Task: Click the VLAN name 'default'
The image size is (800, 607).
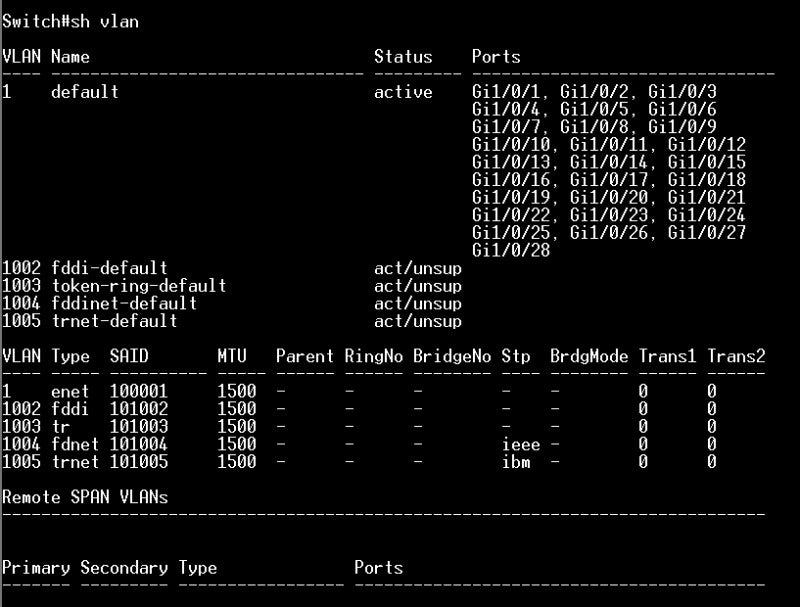Action: pos(85,92)
